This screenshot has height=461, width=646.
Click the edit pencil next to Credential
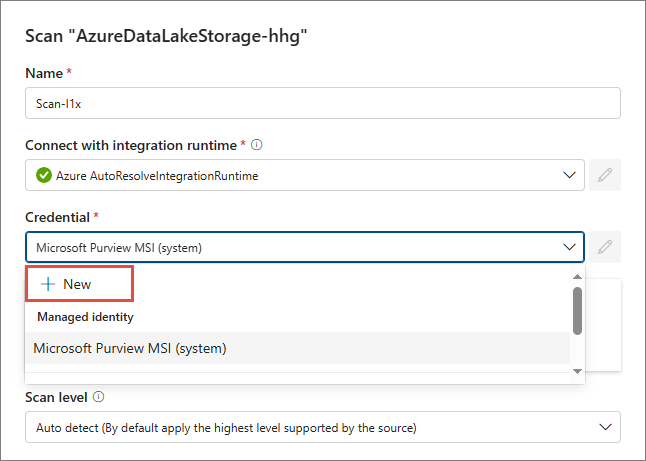click(604, 247)
